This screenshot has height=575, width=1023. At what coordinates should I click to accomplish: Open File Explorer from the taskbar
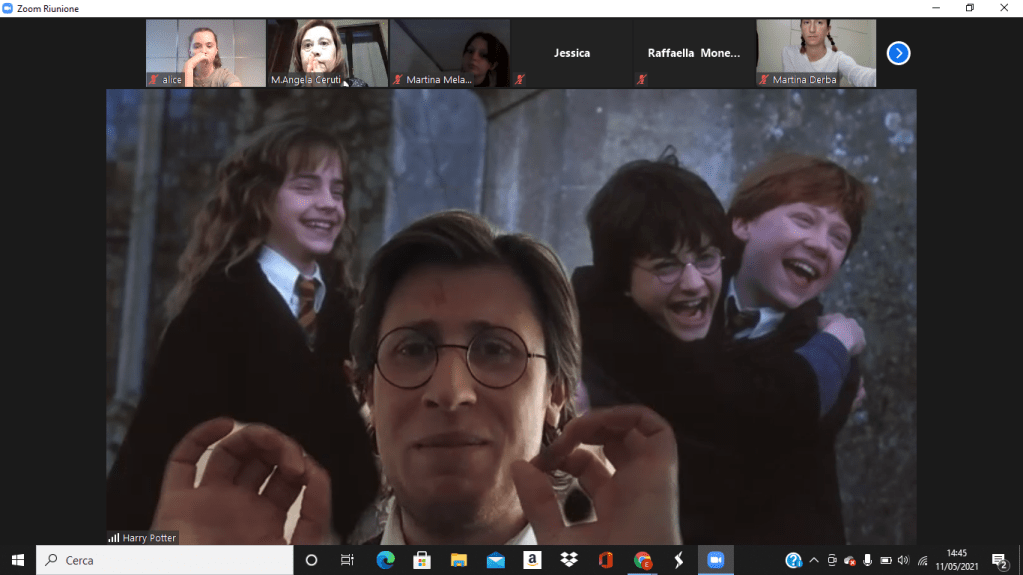[459, 560]
